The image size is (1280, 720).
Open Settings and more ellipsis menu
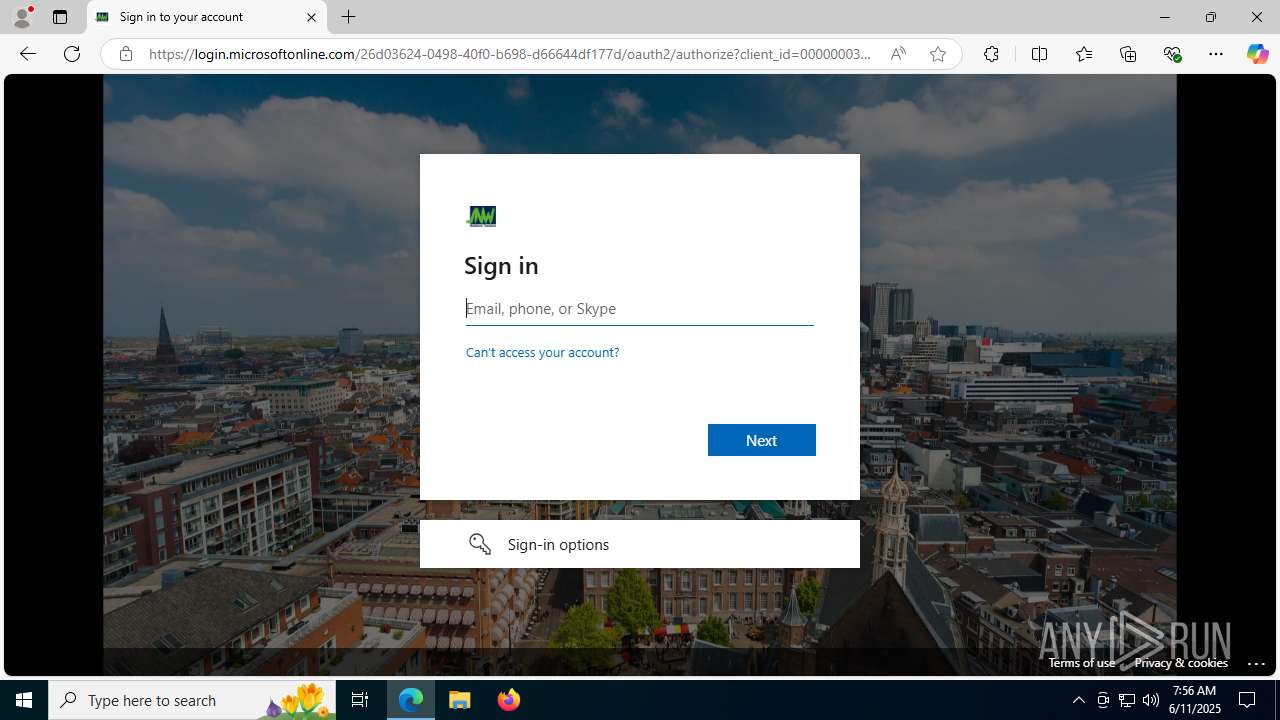pos(1216,54)
